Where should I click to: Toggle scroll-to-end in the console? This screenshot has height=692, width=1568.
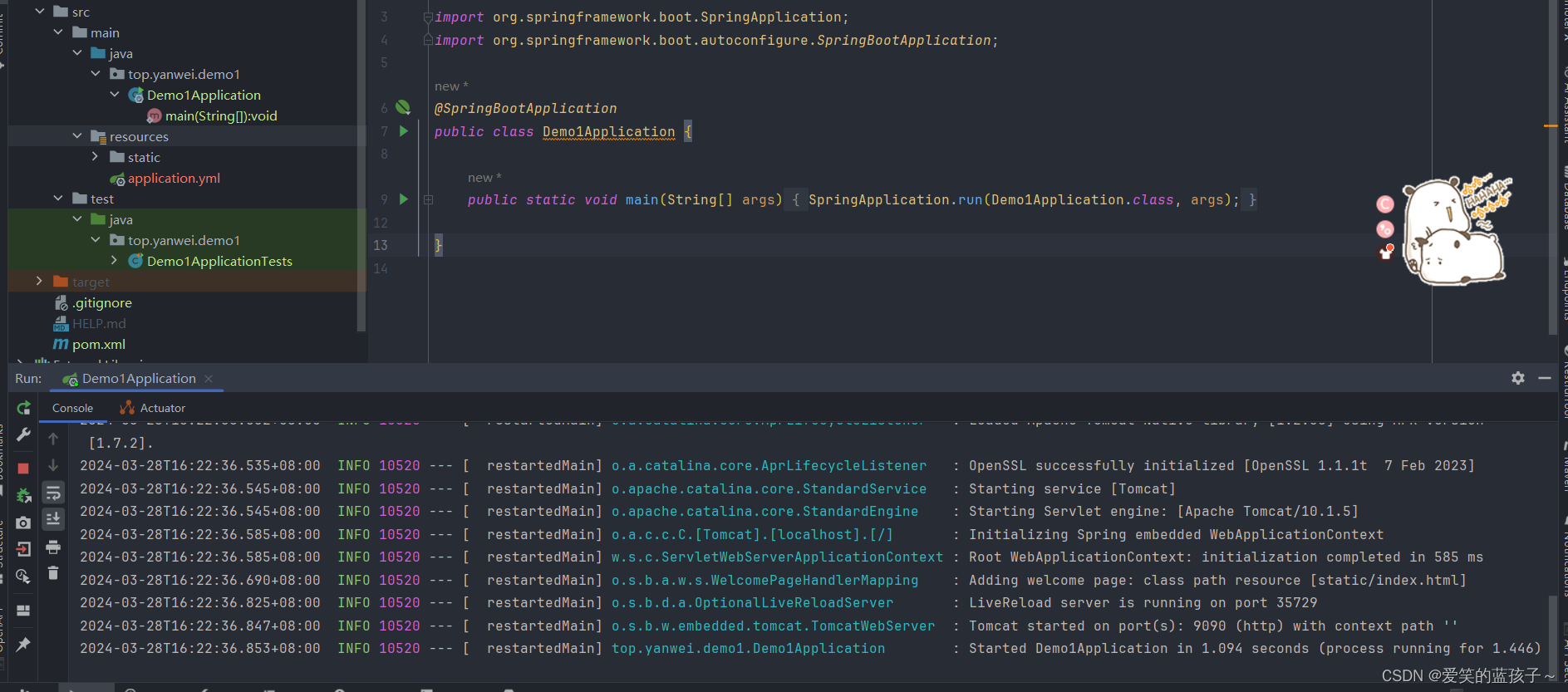pyautogui.click(x=53, y=519)
